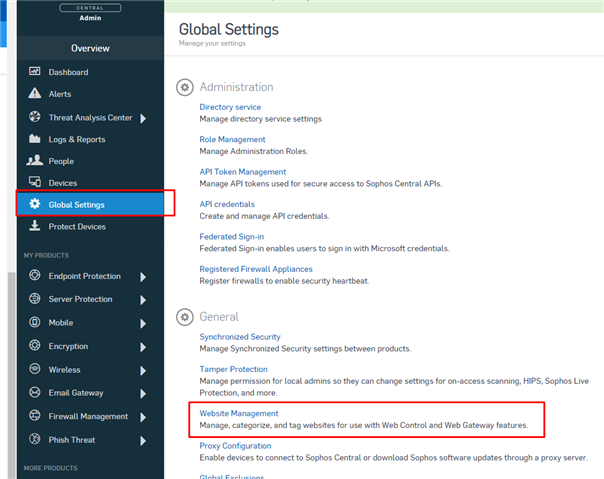This screenshot has width=604, height=479.
Task: Open Website Management link
Action: pos(238,413)
